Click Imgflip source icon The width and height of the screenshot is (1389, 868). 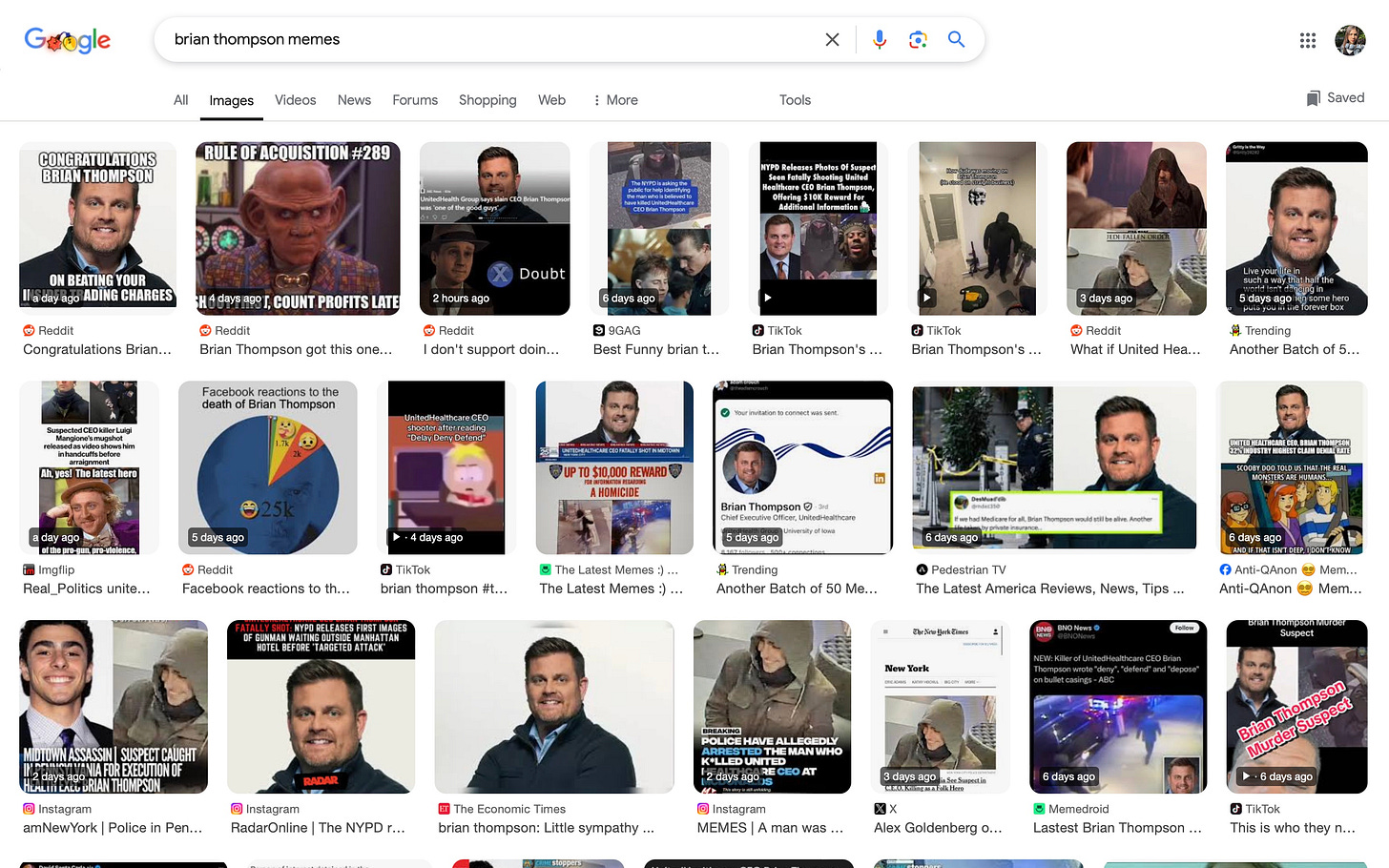(x=29, y=569)
